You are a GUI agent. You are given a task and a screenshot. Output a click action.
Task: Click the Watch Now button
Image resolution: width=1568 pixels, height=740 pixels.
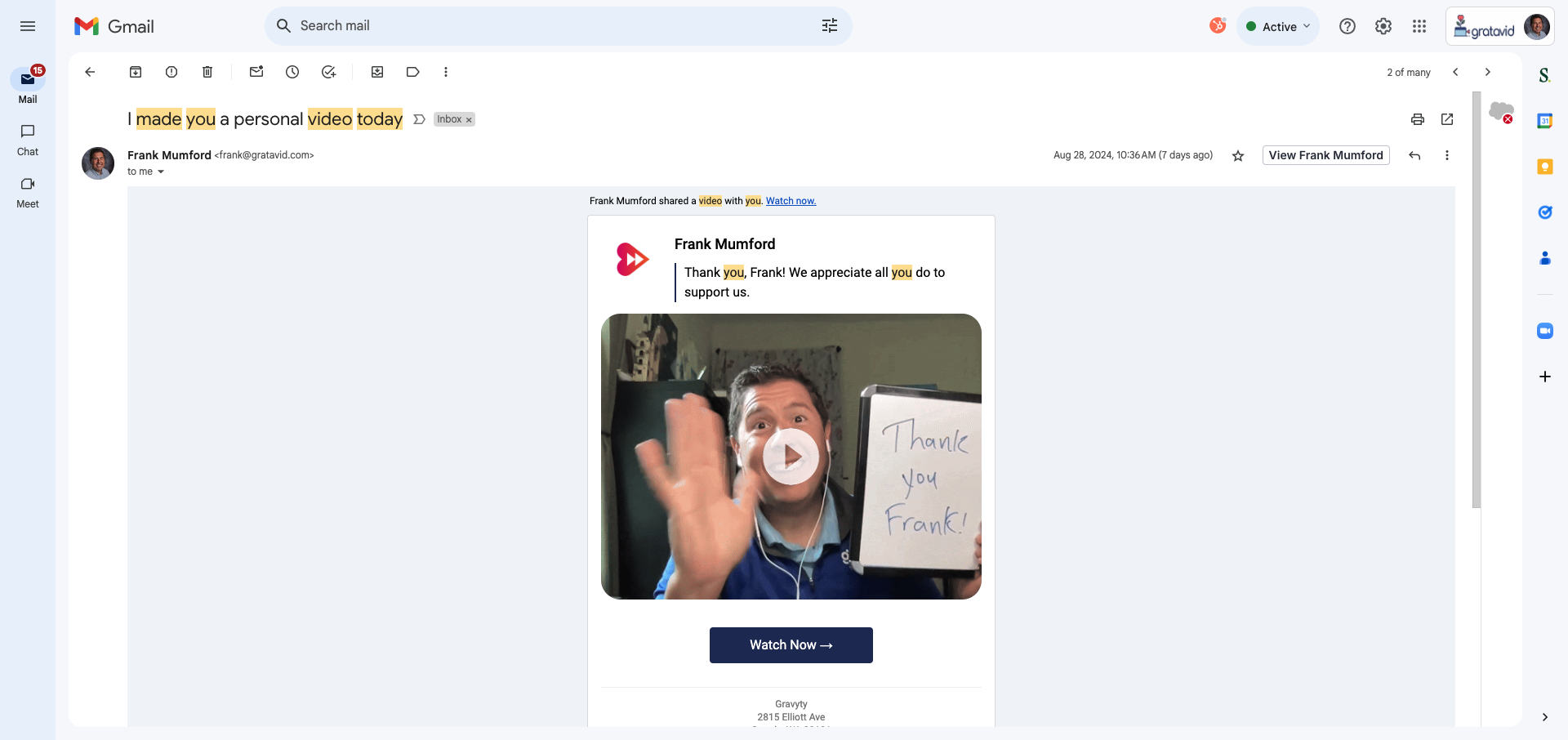[x=791, y=645]
